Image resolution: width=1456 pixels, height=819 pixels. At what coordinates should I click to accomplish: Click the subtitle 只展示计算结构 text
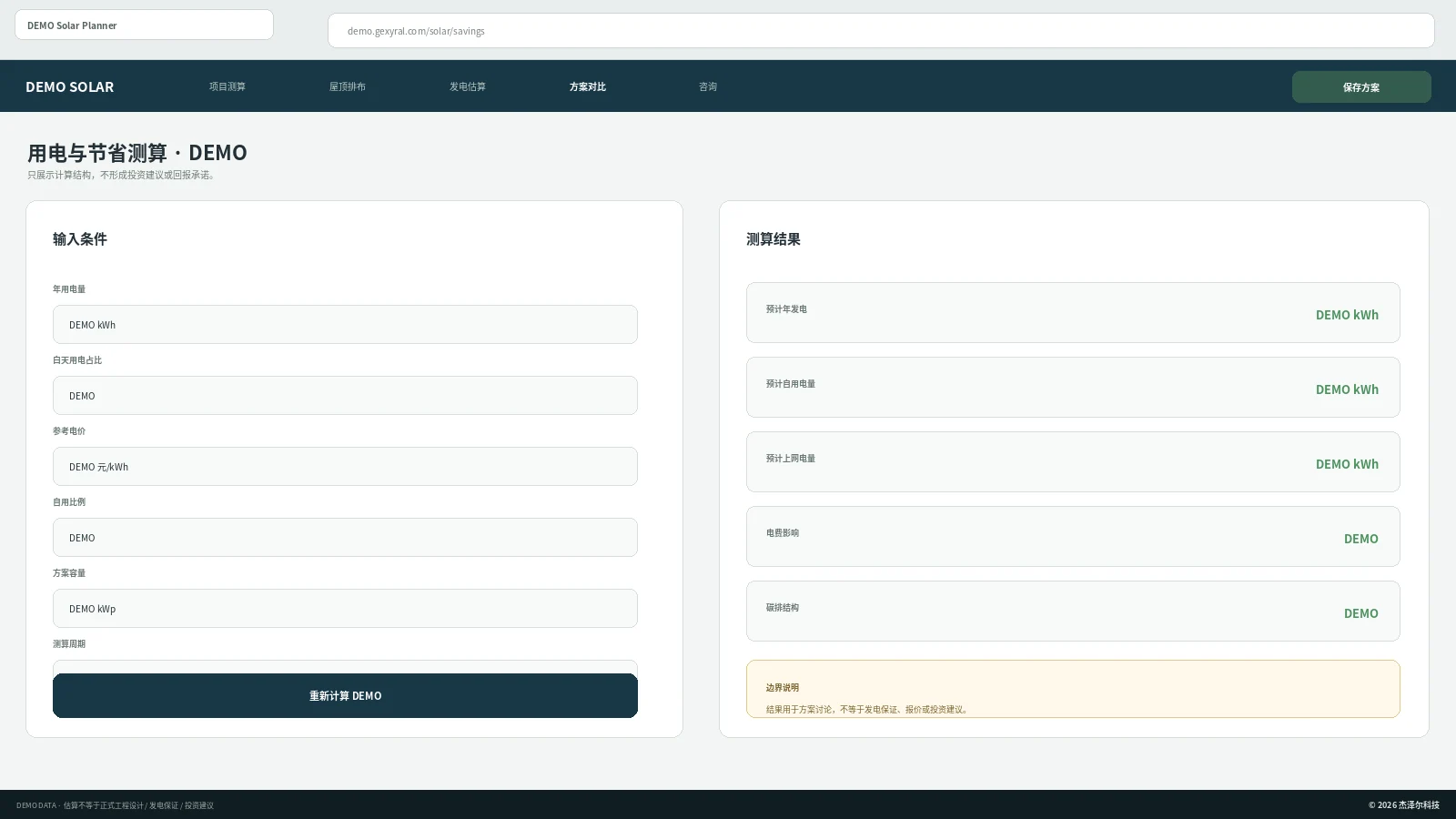(123, 175)
